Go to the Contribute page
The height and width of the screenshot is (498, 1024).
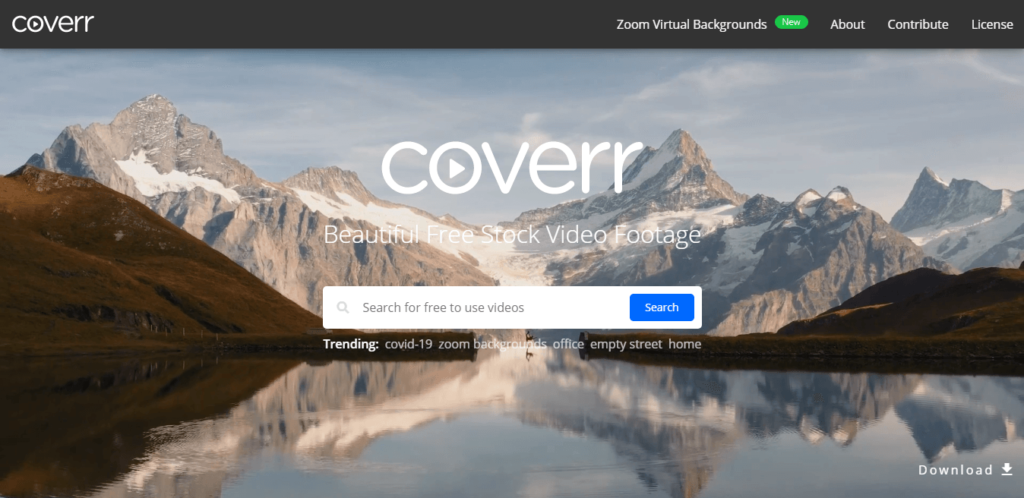coord(918,24)
